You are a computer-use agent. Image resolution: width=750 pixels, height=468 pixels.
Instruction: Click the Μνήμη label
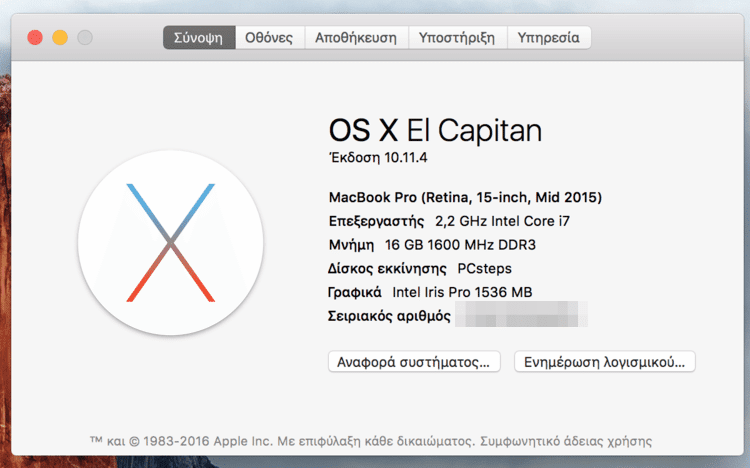coord(352,245)
